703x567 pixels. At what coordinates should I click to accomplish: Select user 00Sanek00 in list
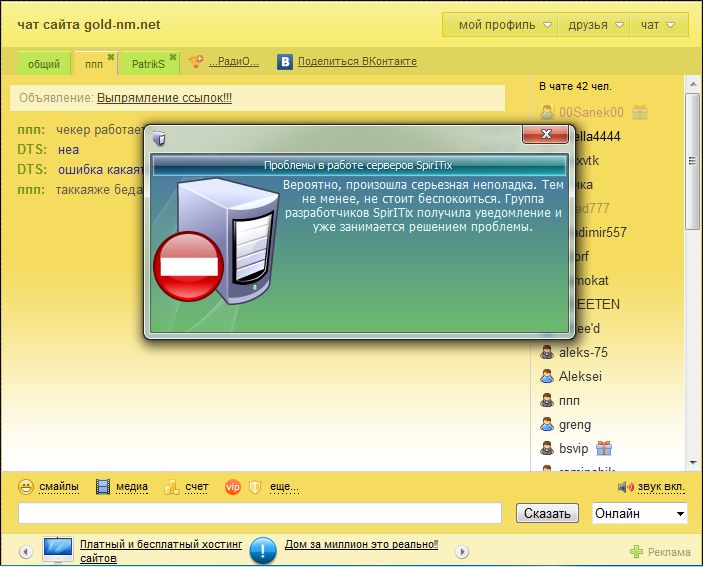(x=591, y=112)
